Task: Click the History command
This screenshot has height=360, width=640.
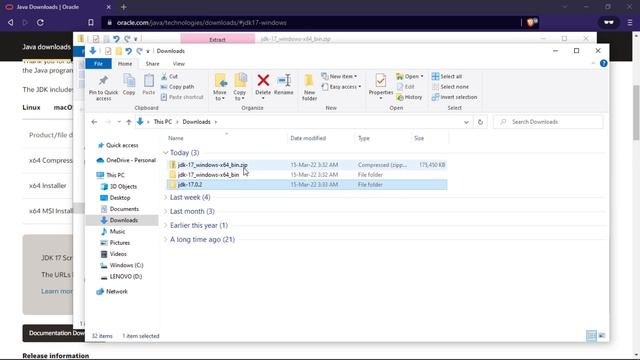Action: pyautogui.click(x=409, y=97)
